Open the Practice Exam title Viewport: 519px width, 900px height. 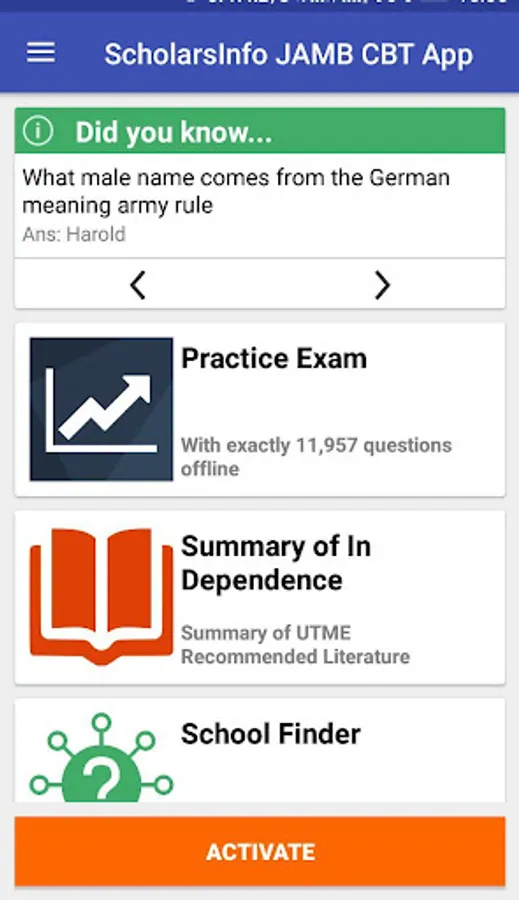click(x=274, y=359)
